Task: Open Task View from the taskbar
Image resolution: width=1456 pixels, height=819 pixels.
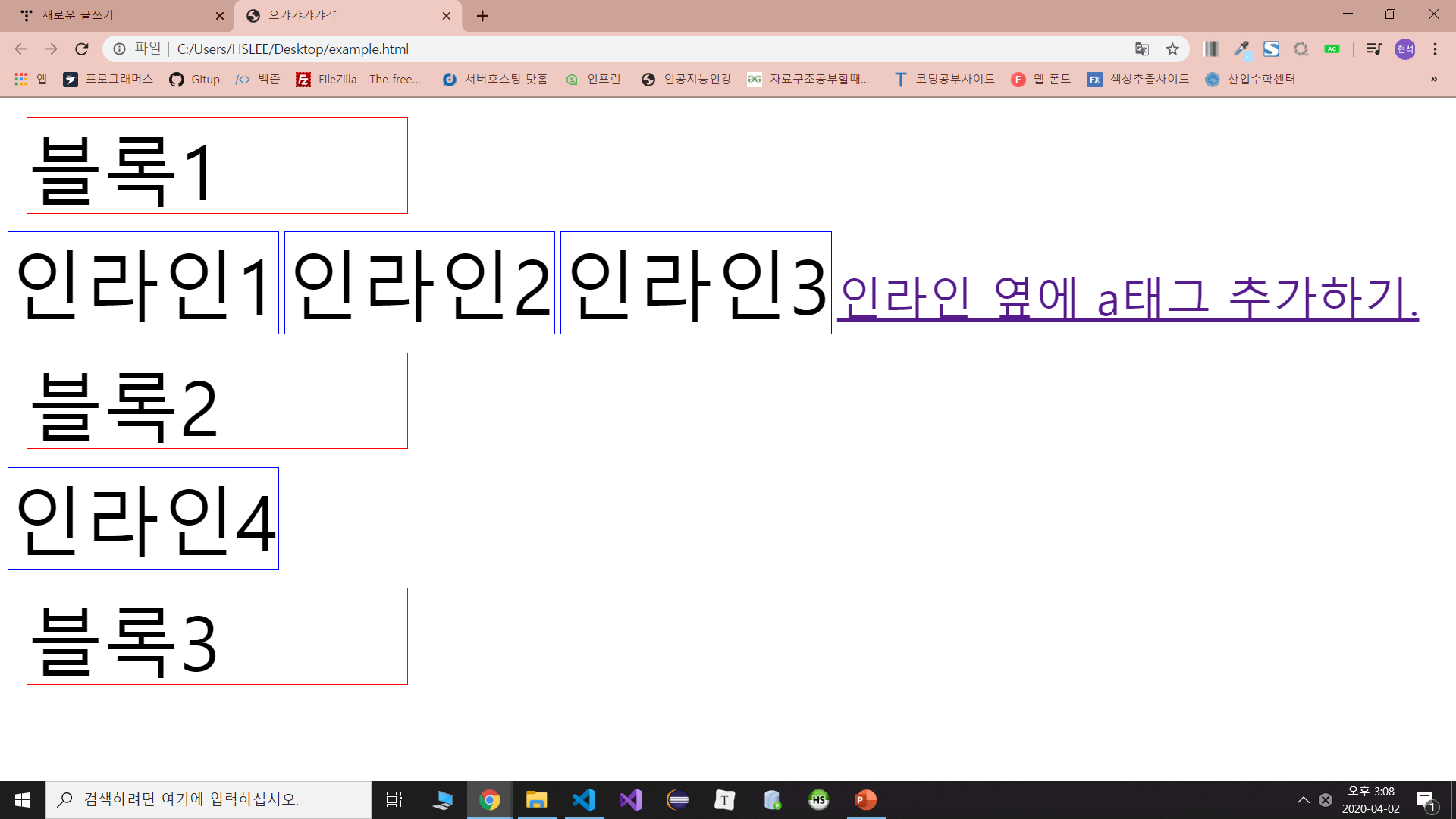Action: point(394,800)
